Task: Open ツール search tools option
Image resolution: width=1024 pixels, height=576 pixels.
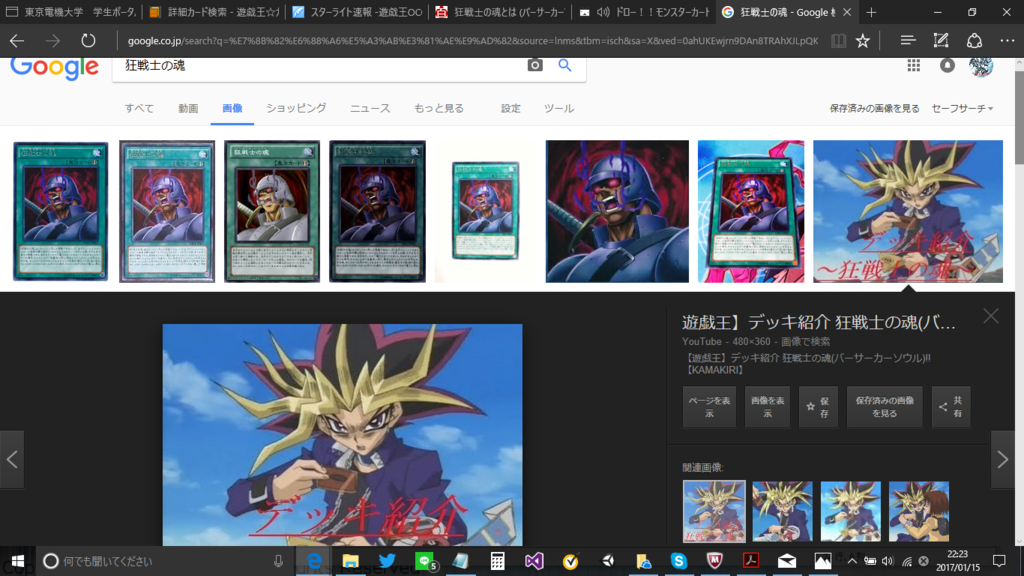Action: (x=559, y=108)
